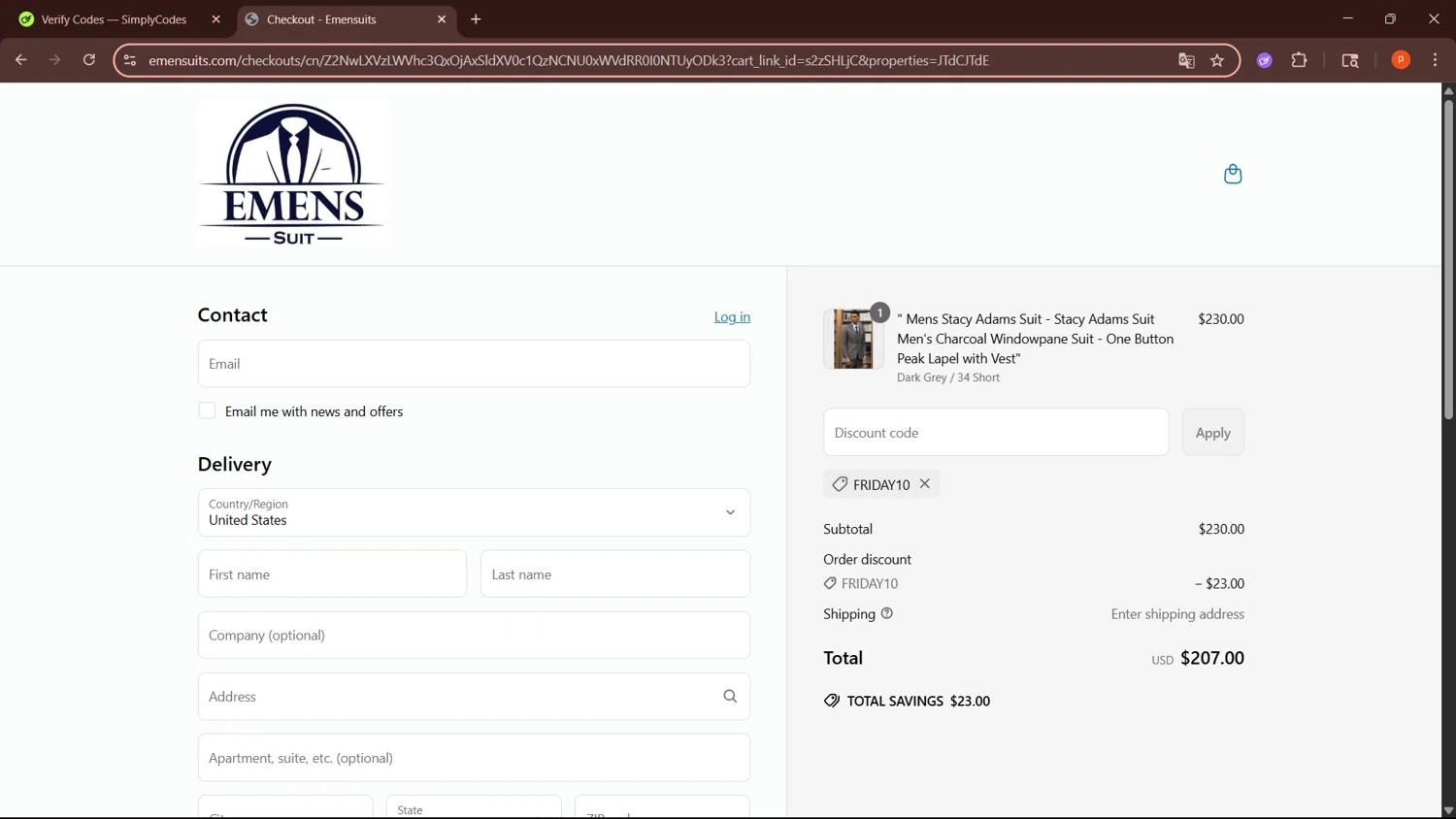Open the shipping help question mark

886,613
